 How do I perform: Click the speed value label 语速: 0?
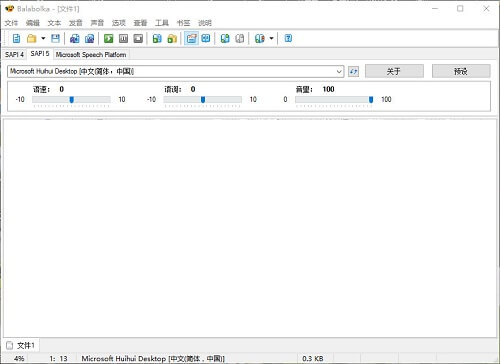coord(48,89)
